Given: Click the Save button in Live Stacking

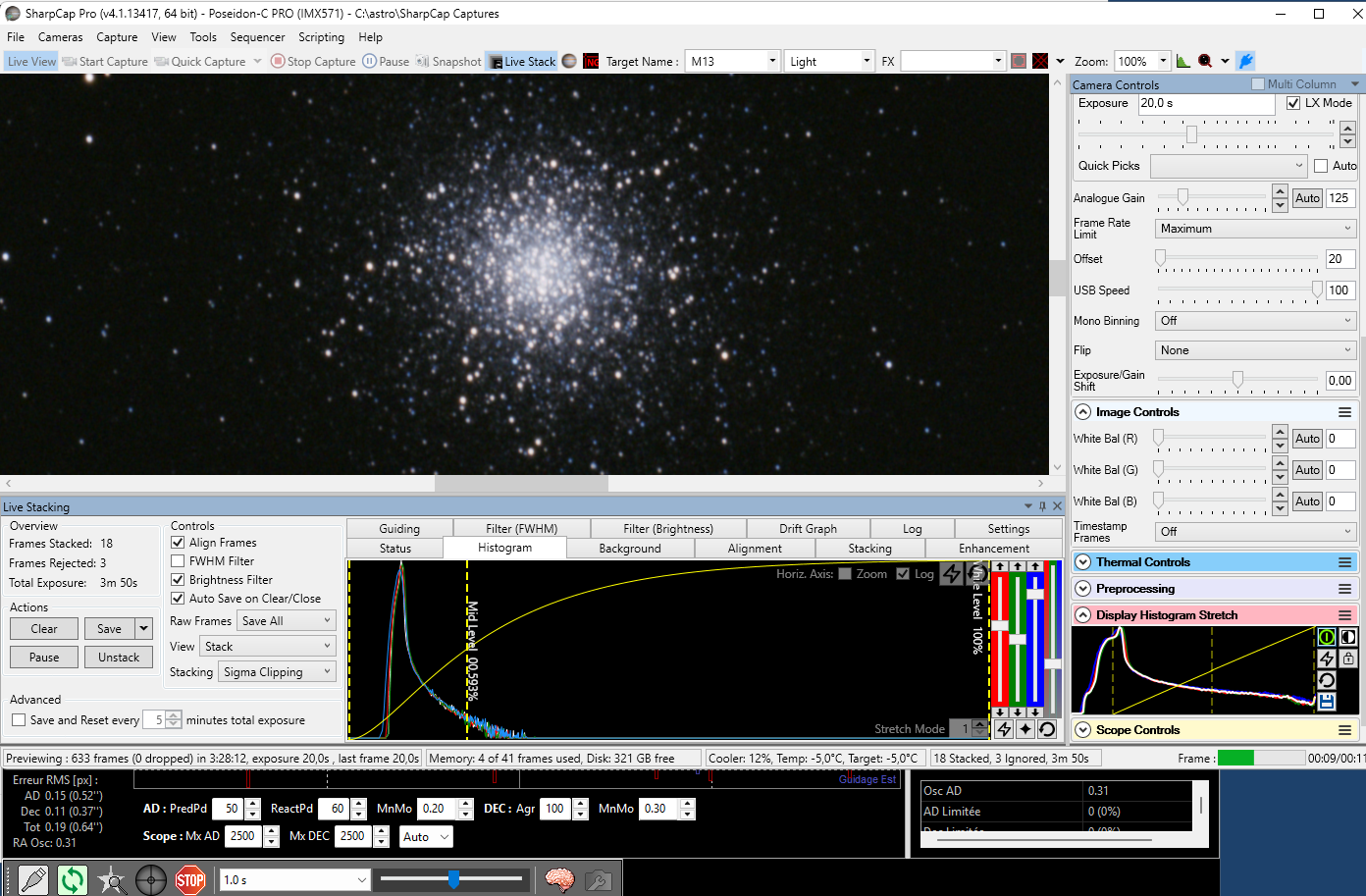Looking at the screenshot, I should [x=109, y=628].
